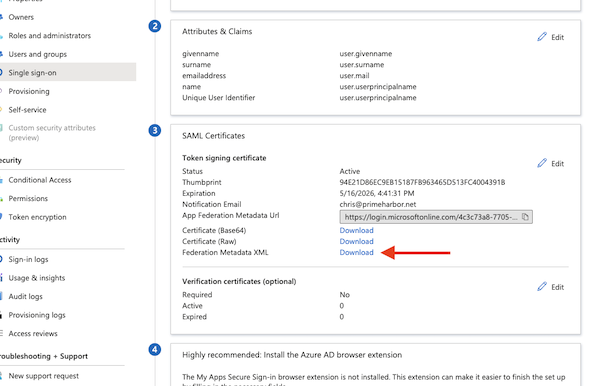
Task: Click notification email chris@primeharbor.net
Action: tap(378, 204)
